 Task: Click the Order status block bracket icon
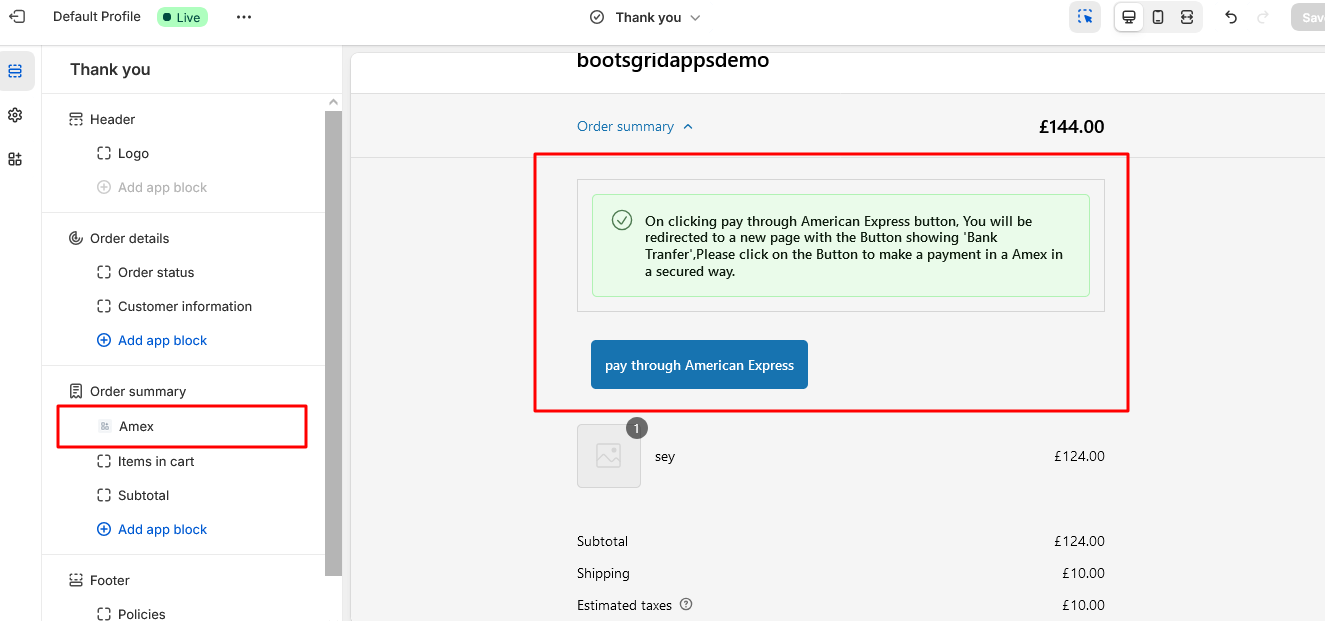point(104,272)
